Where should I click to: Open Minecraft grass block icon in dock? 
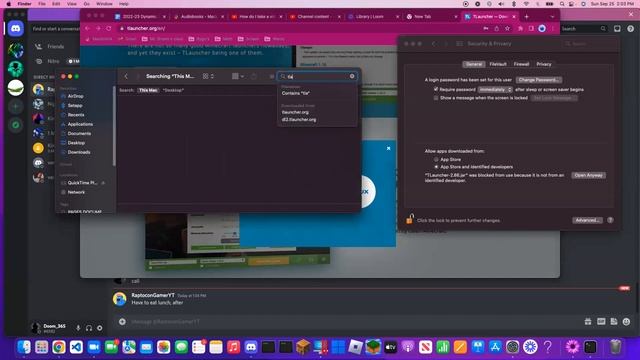pyautogui.click(x=373, y=347)
